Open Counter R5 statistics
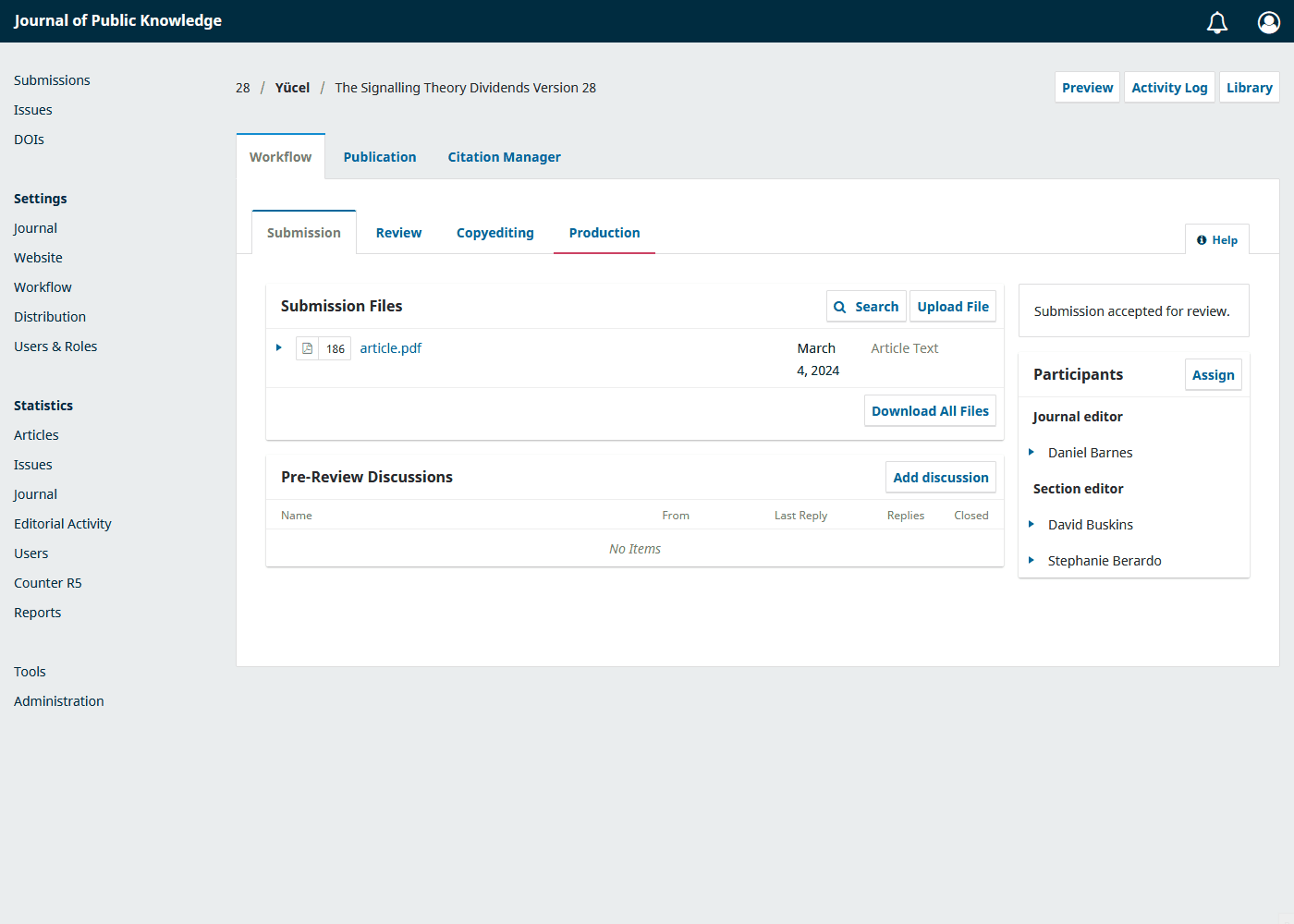 tap(48, 583)
